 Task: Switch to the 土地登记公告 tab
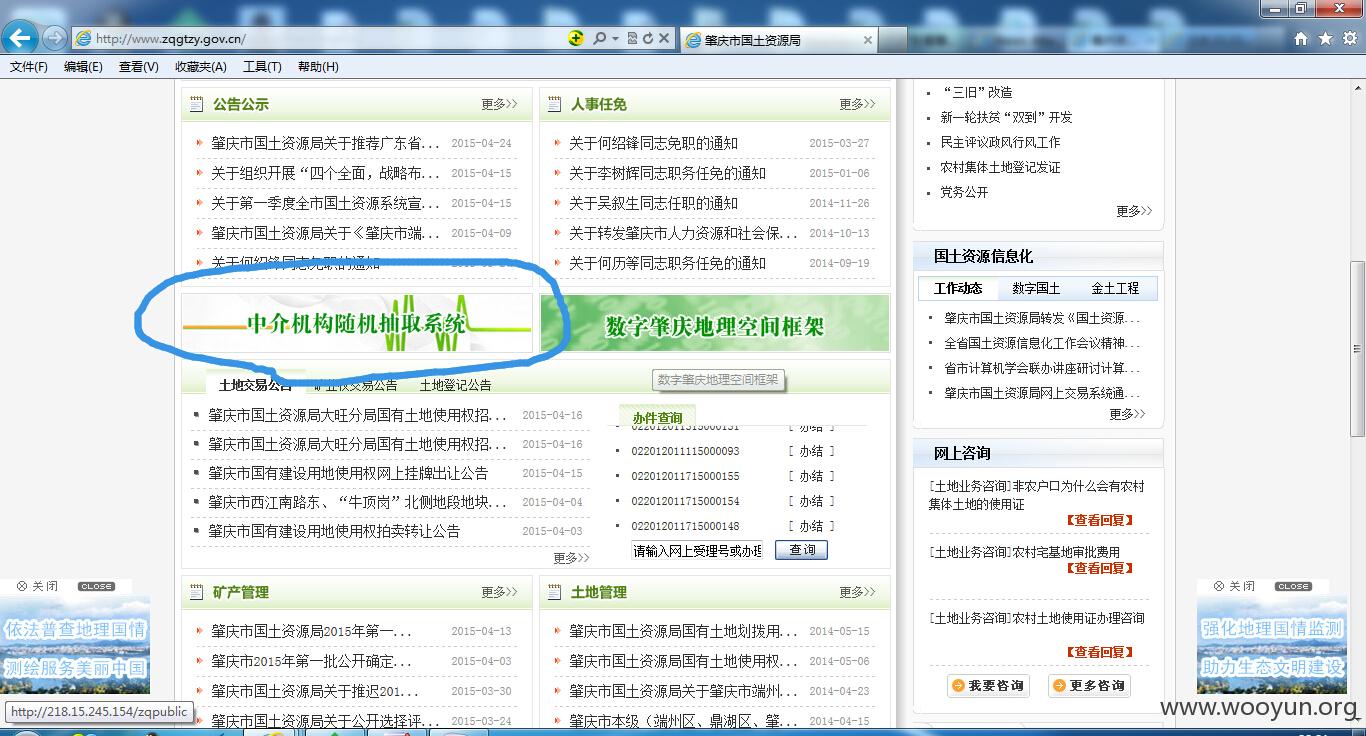coord(455,385)
